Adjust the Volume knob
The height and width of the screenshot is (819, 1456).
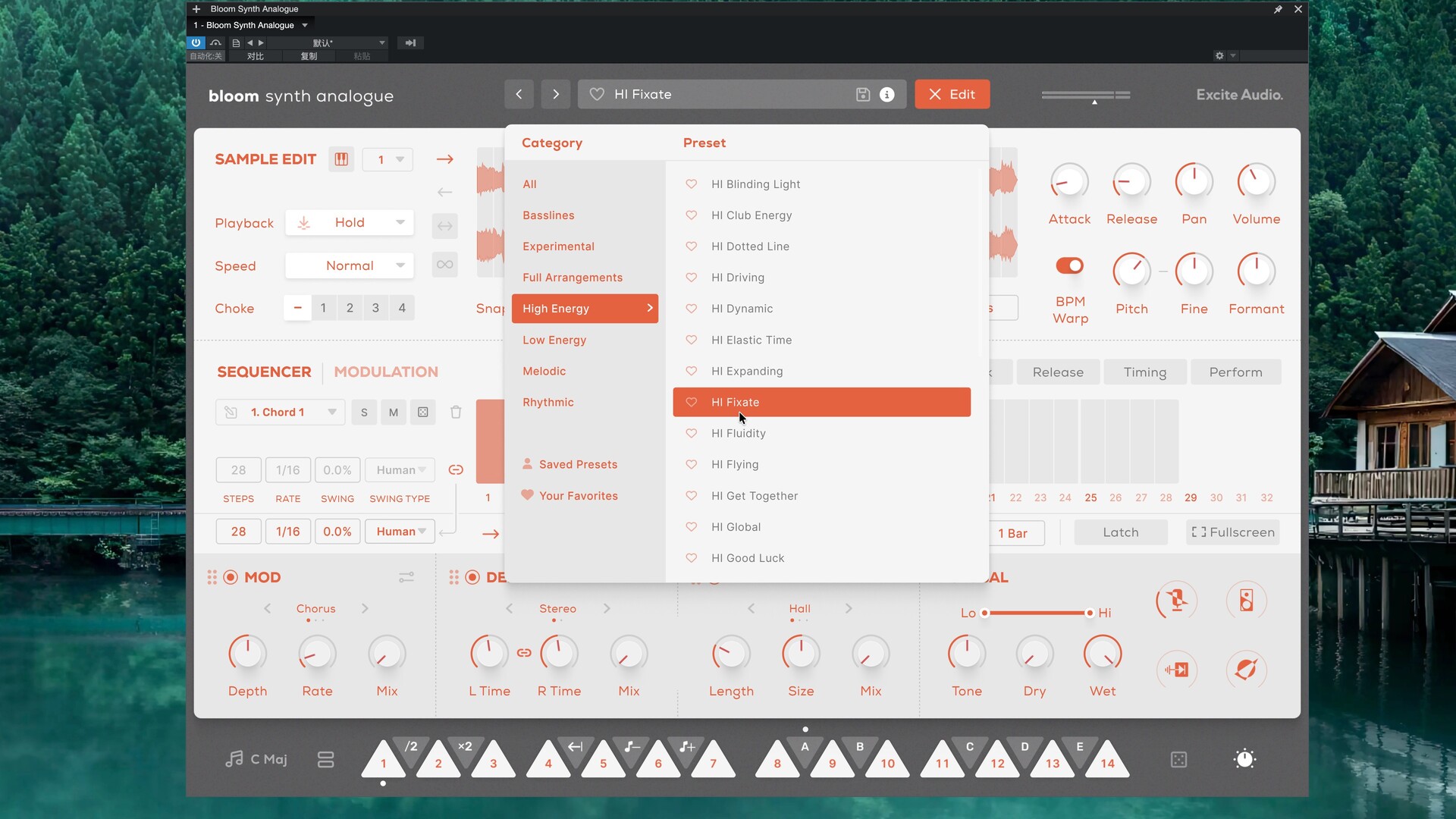click(1257, 182)
